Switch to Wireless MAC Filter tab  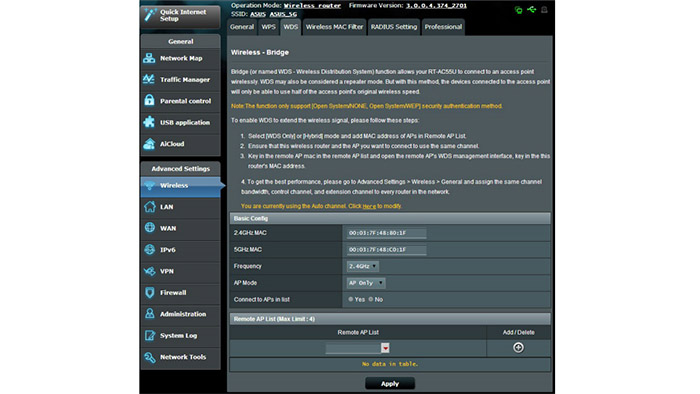(334, 27)
